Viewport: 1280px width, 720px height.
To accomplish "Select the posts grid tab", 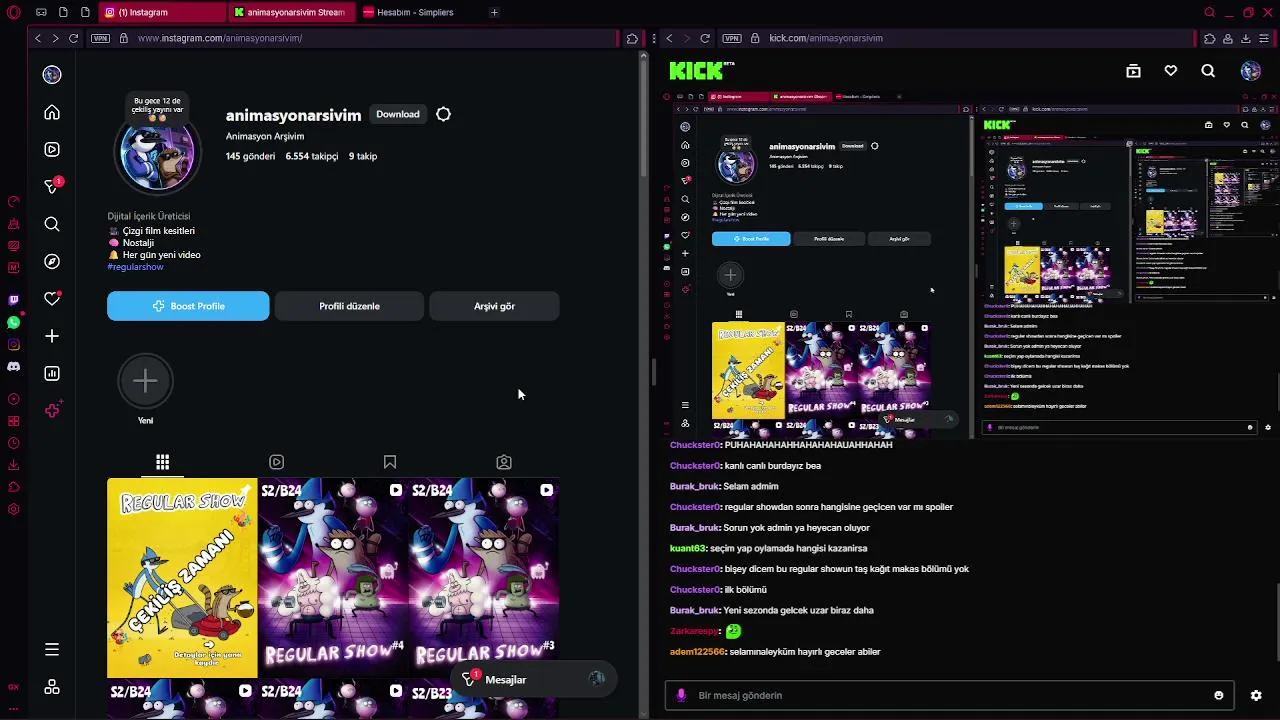I will click(x=162, y=462).
